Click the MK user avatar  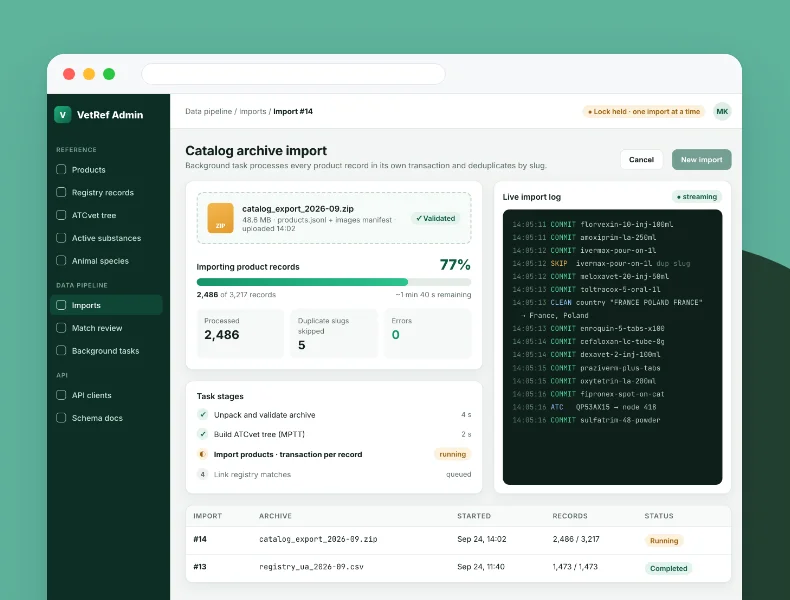point(722,111)
